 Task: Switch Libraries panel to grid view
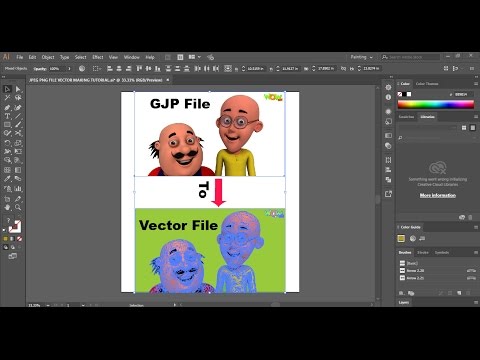point(464,128)
